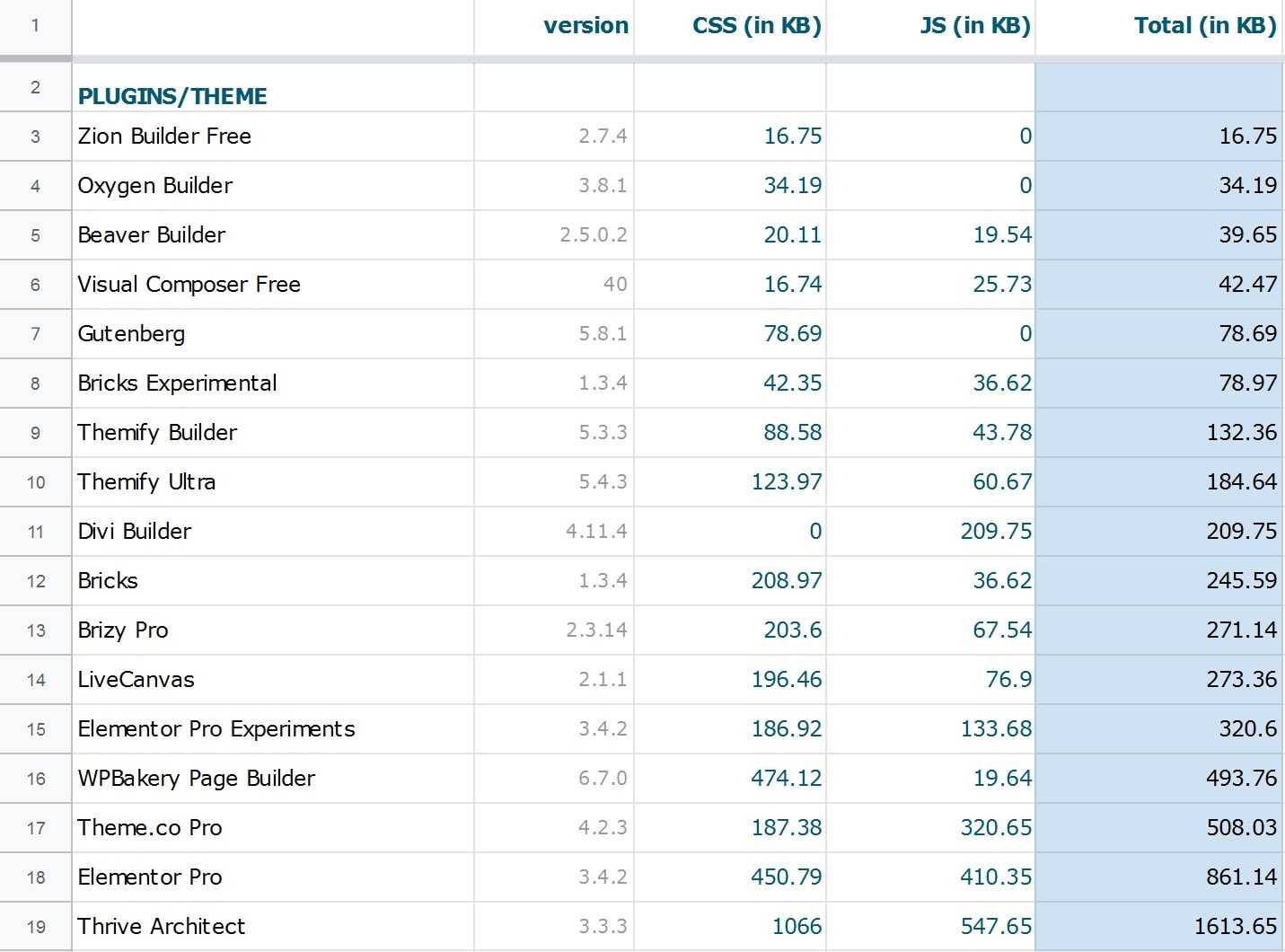Select the version cell '6.7.0'

pos(554,779)
